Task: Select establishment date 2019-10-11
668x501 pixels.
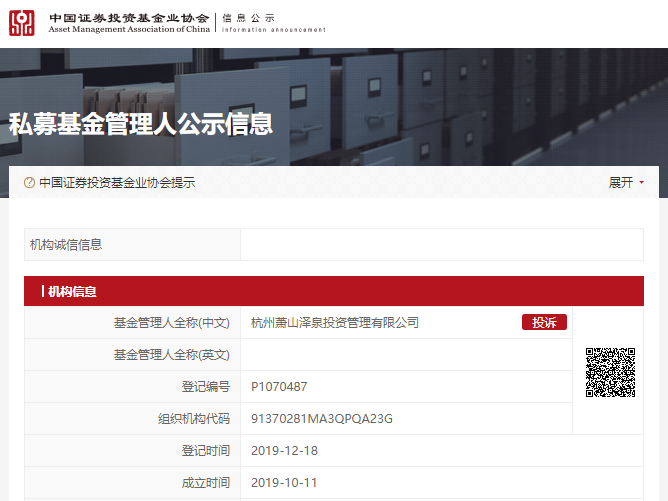Action: 284,483
